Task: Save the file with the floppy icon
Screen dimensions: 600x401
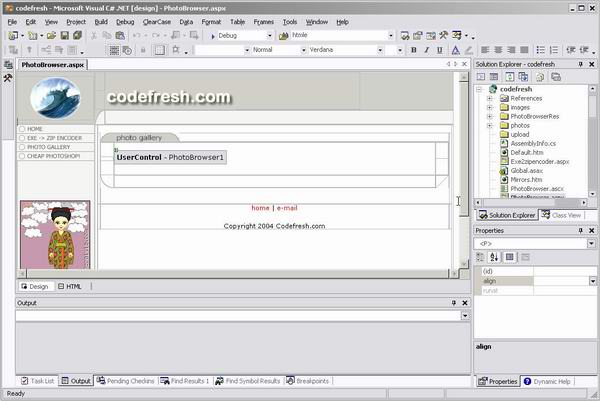Action: (65, 36)
